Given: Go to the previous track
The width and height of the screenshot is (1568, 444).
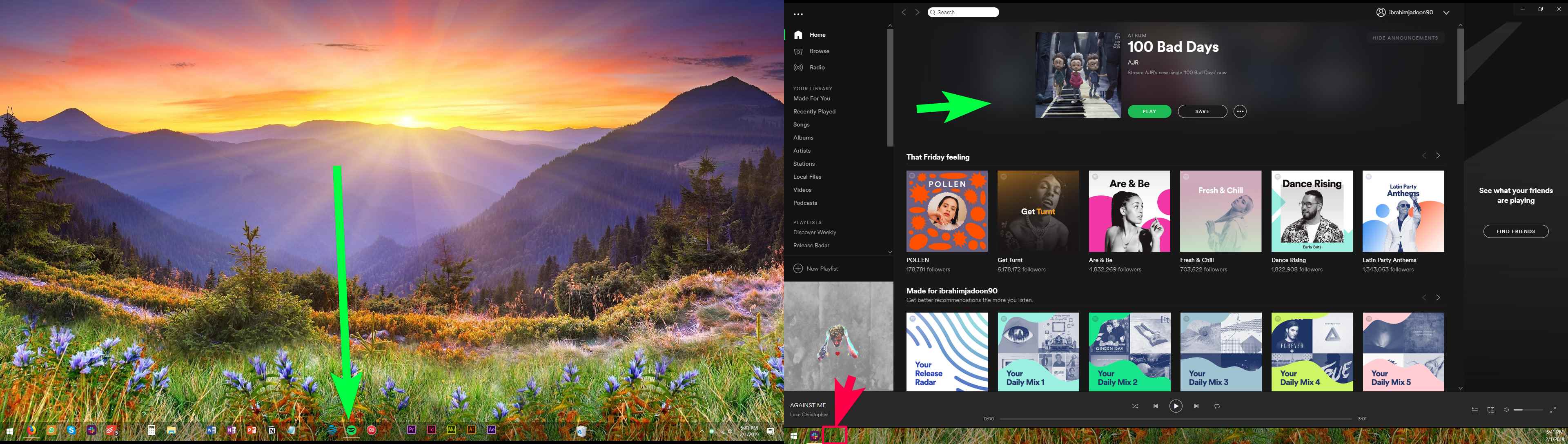Looking at the screenshot, I should pyautogui.click(x=1155, y=406).
